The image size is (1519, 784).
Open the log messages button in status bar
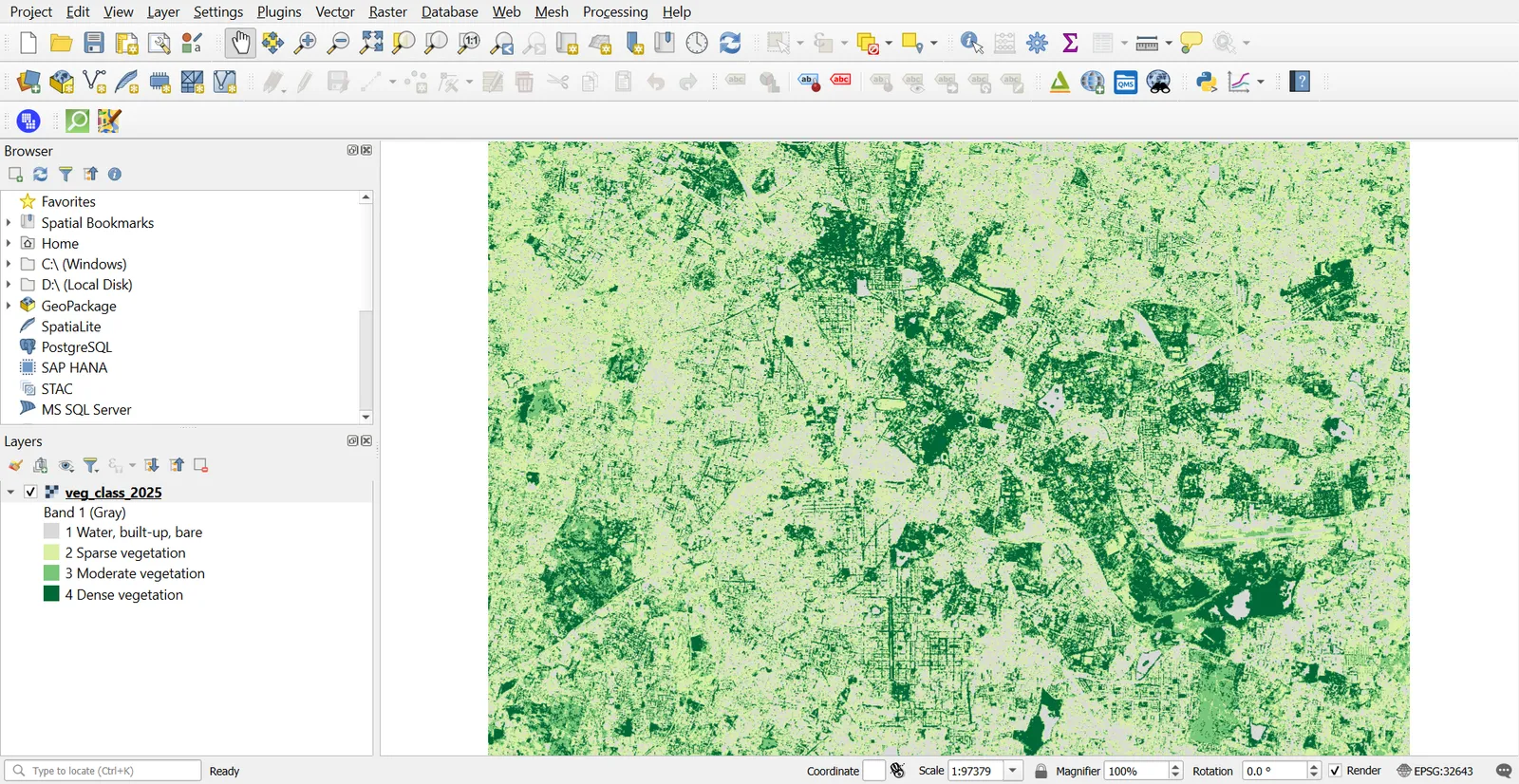point(1504,771)
